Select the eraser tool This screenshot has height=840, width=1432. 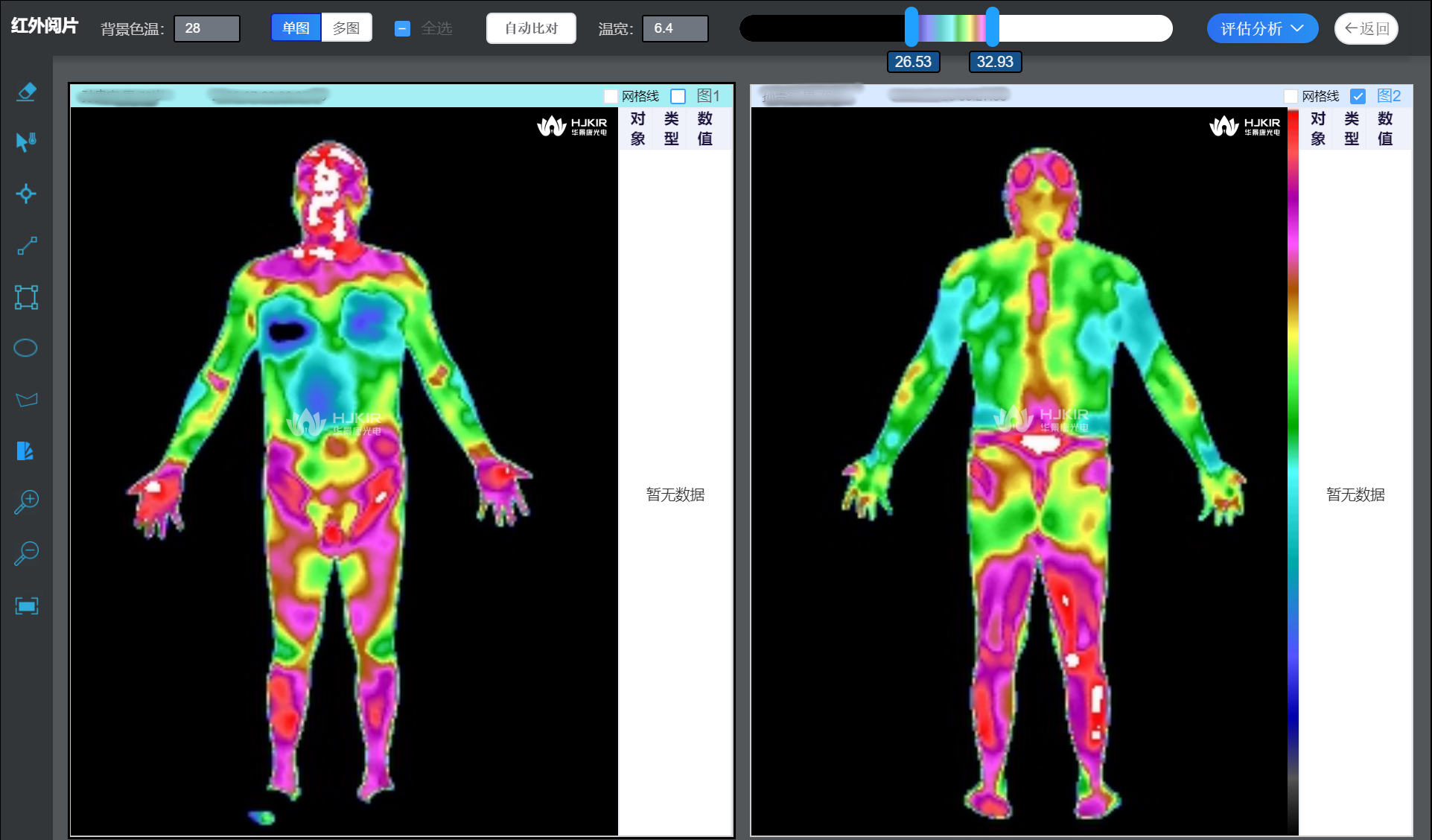(x=26, y=92)
